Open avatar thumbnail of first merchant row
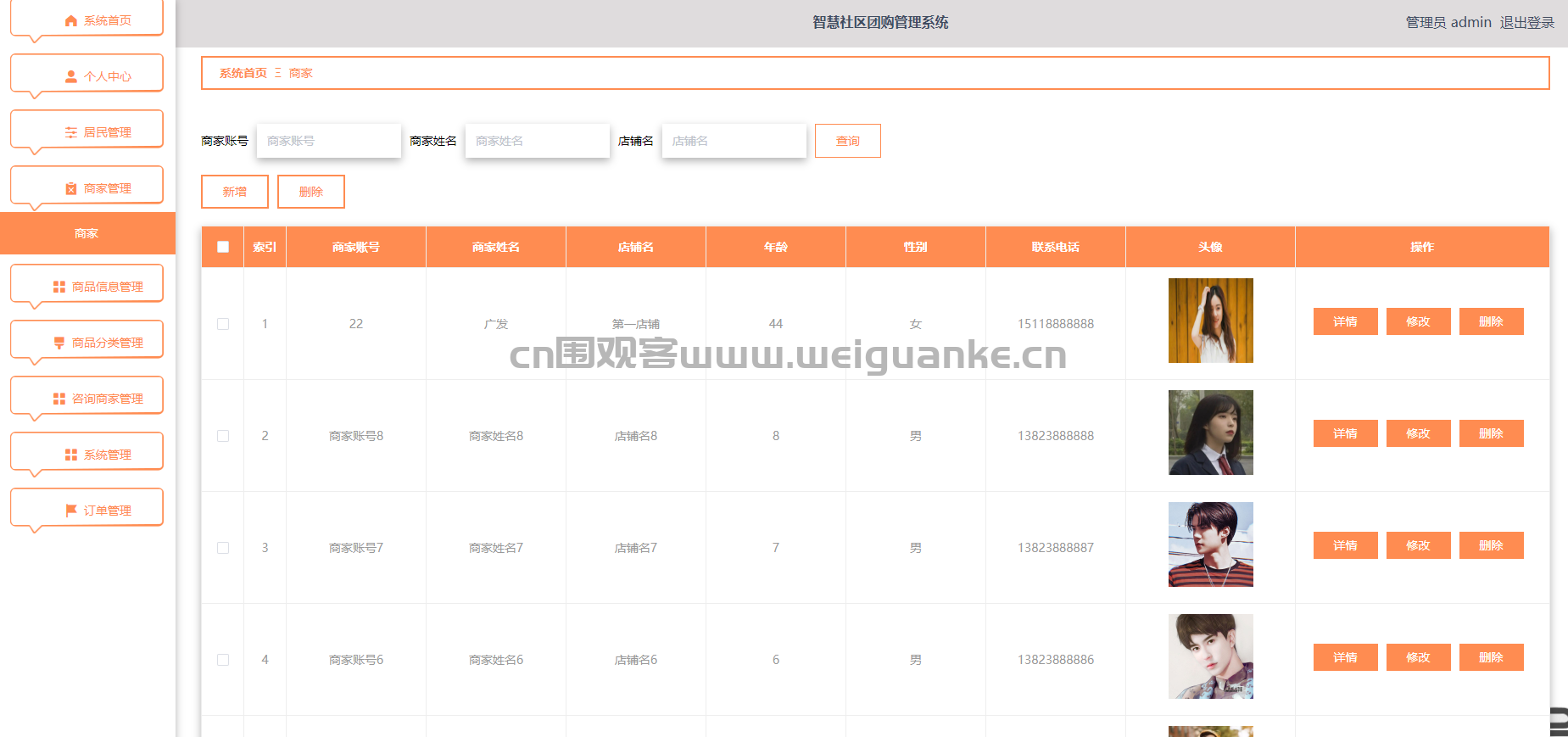This screenshot has width=1568, height=737. 1210,321
